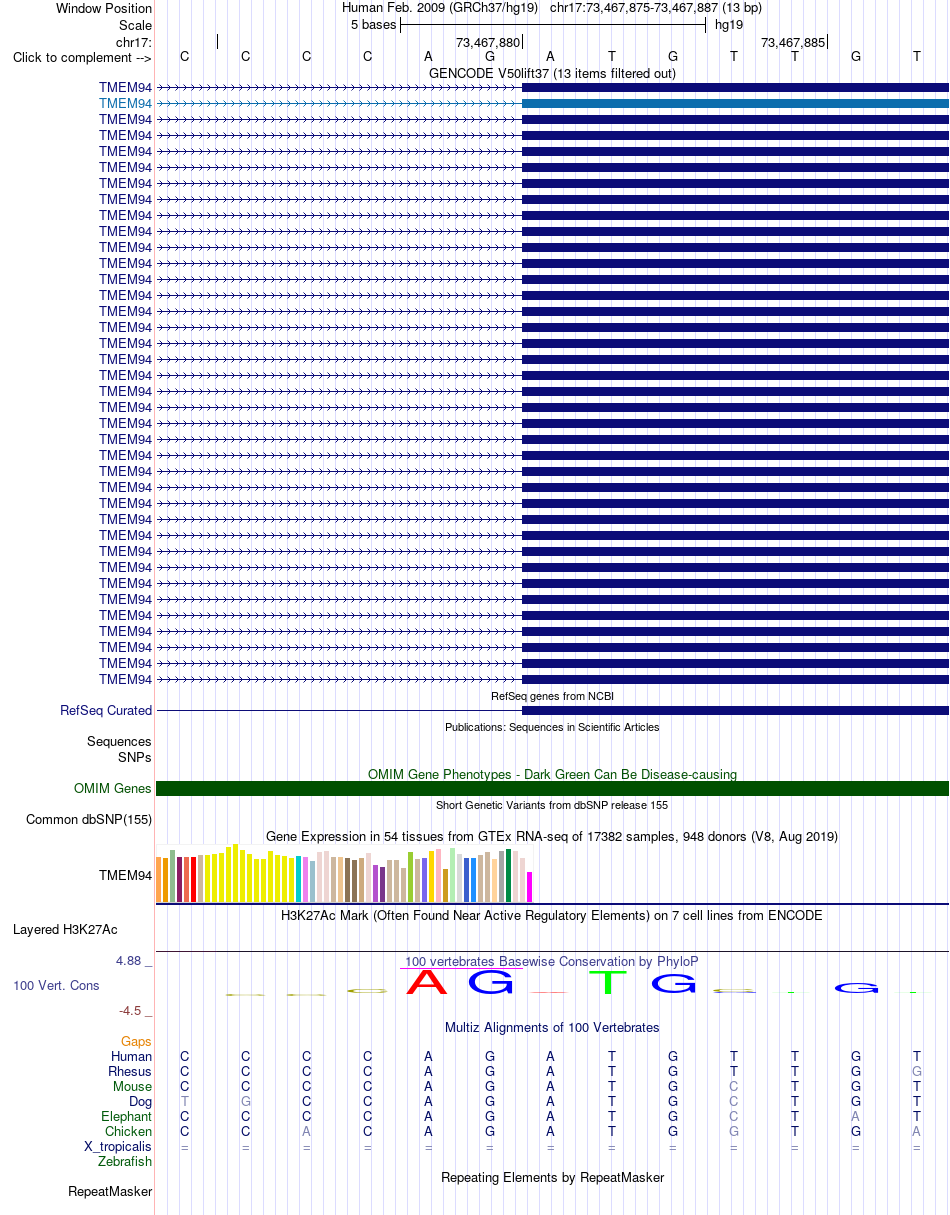
Task: Select the Elephant alignment row label
Action: pos(127,1116)
